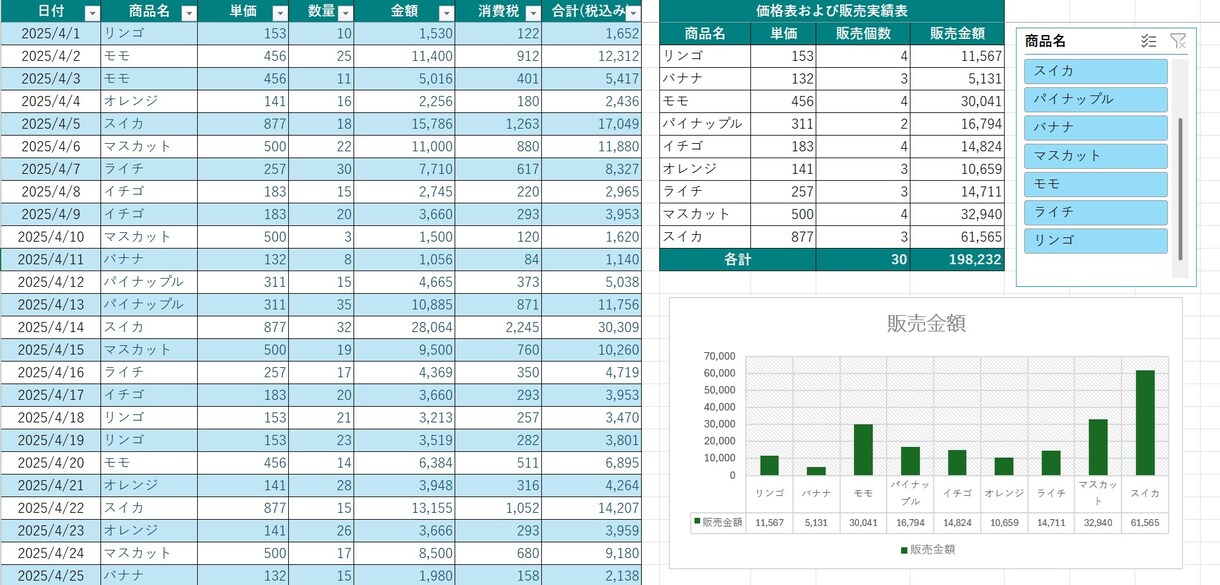
Task: Select the バナナ bar in the chart
Action: tap(816, 471)
